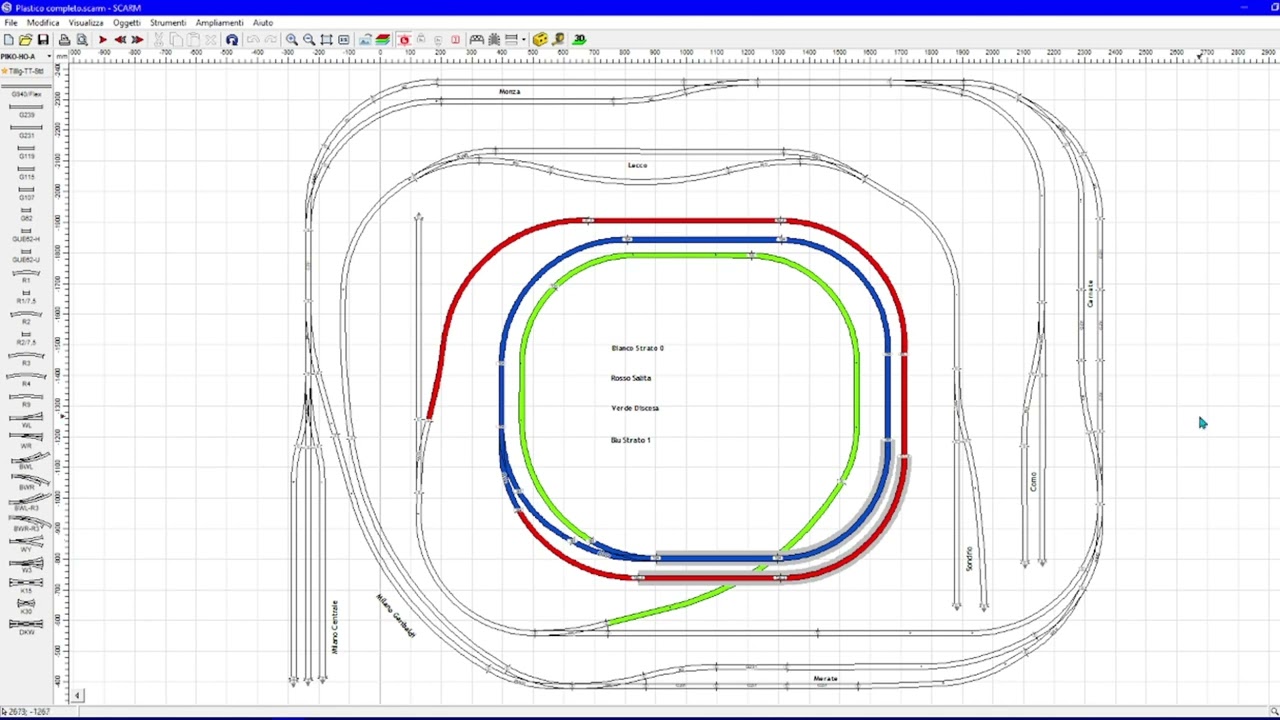Image resolution: width=1280 pixels, height=720 pixels.
Task: Click the Lecco station label
Action: point(637,165)
